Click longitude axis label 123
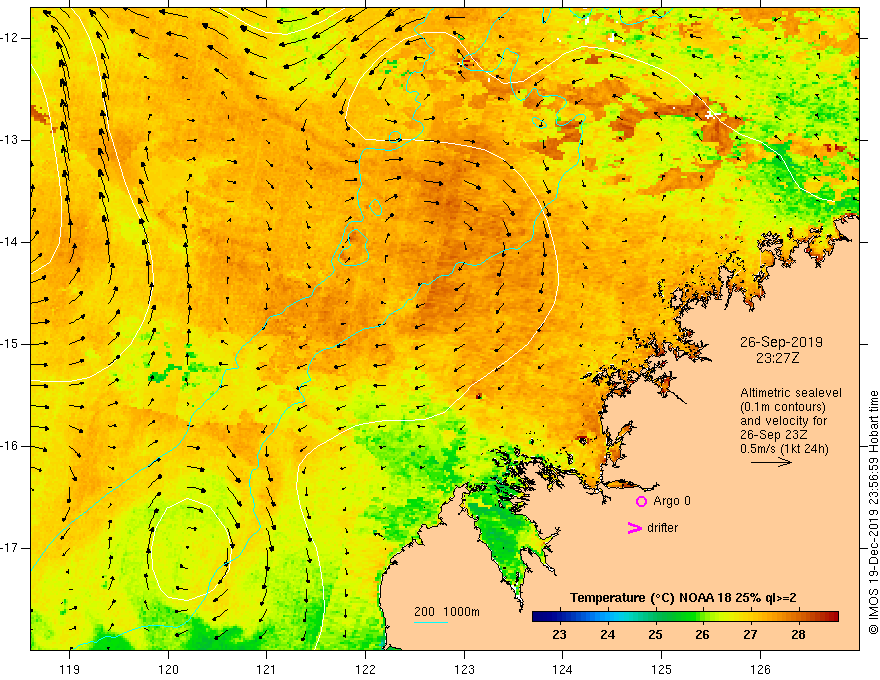 tap(464, 669)
